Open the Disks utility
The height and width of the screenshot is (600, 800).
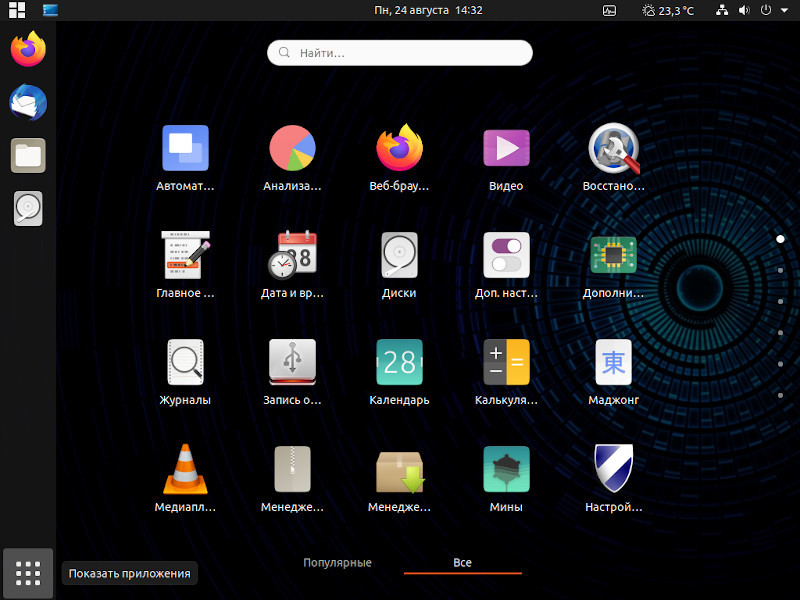[x=399, y=256]
